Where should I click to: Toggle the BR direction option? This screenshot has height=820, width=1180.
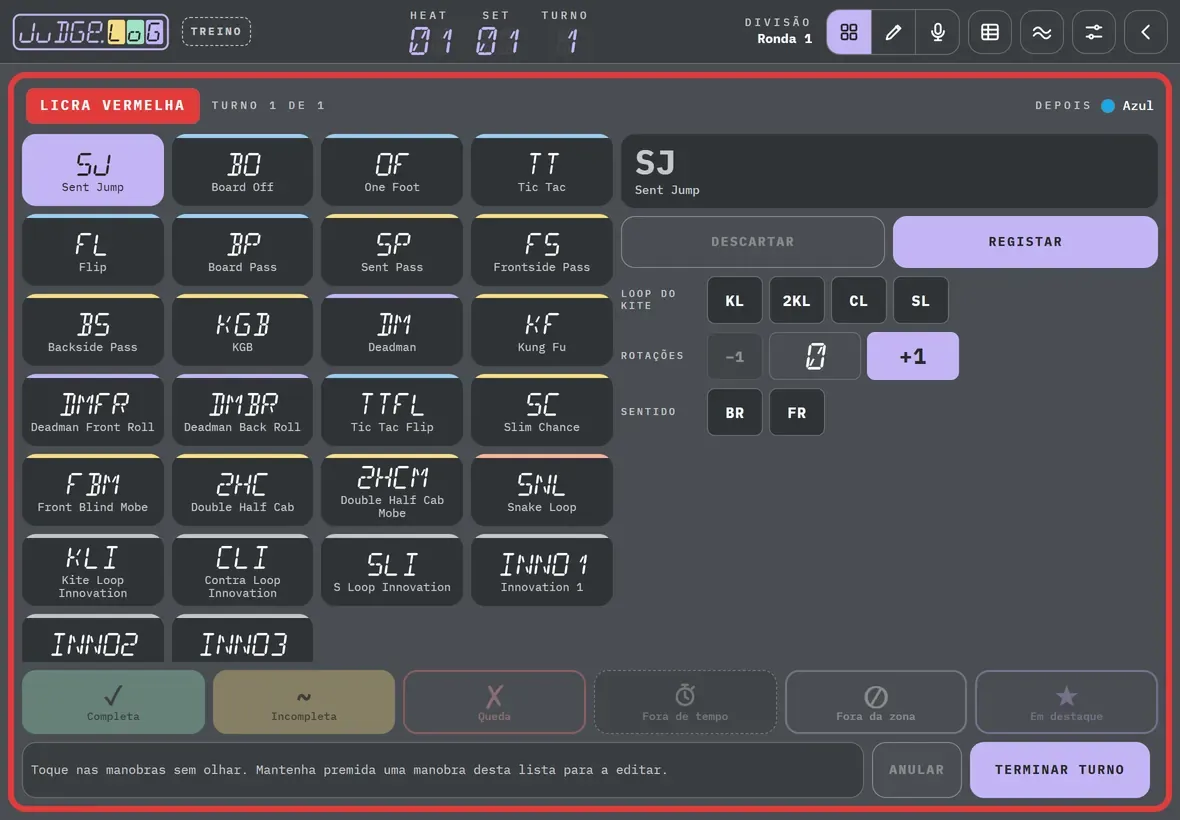click(x=734, y=412)
